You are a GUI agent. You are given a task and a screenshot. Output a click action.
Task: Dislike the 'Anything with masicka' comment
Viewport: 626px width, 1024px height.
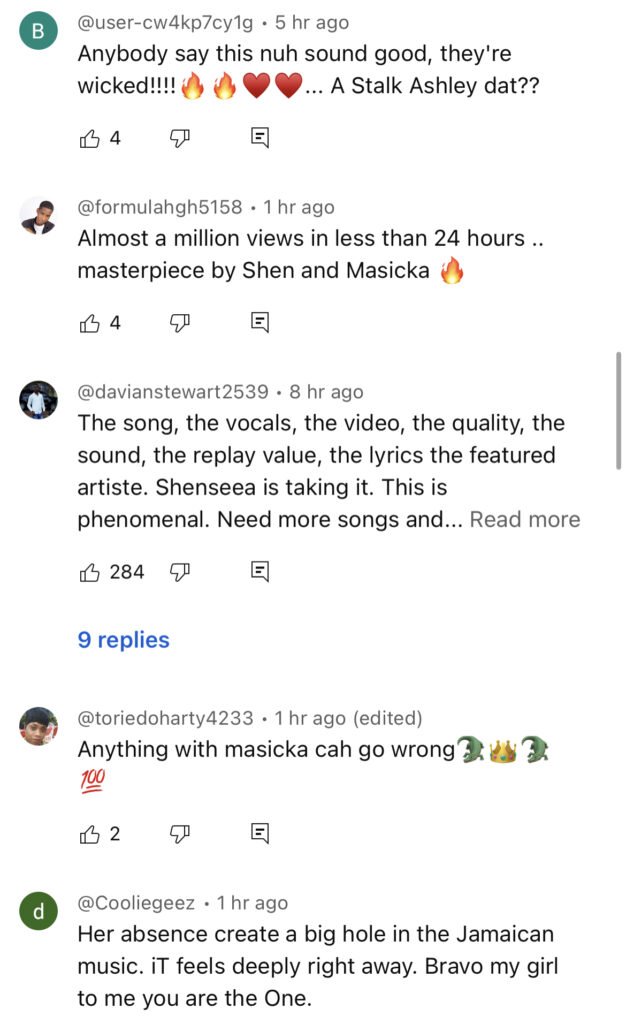coord(180,833)
